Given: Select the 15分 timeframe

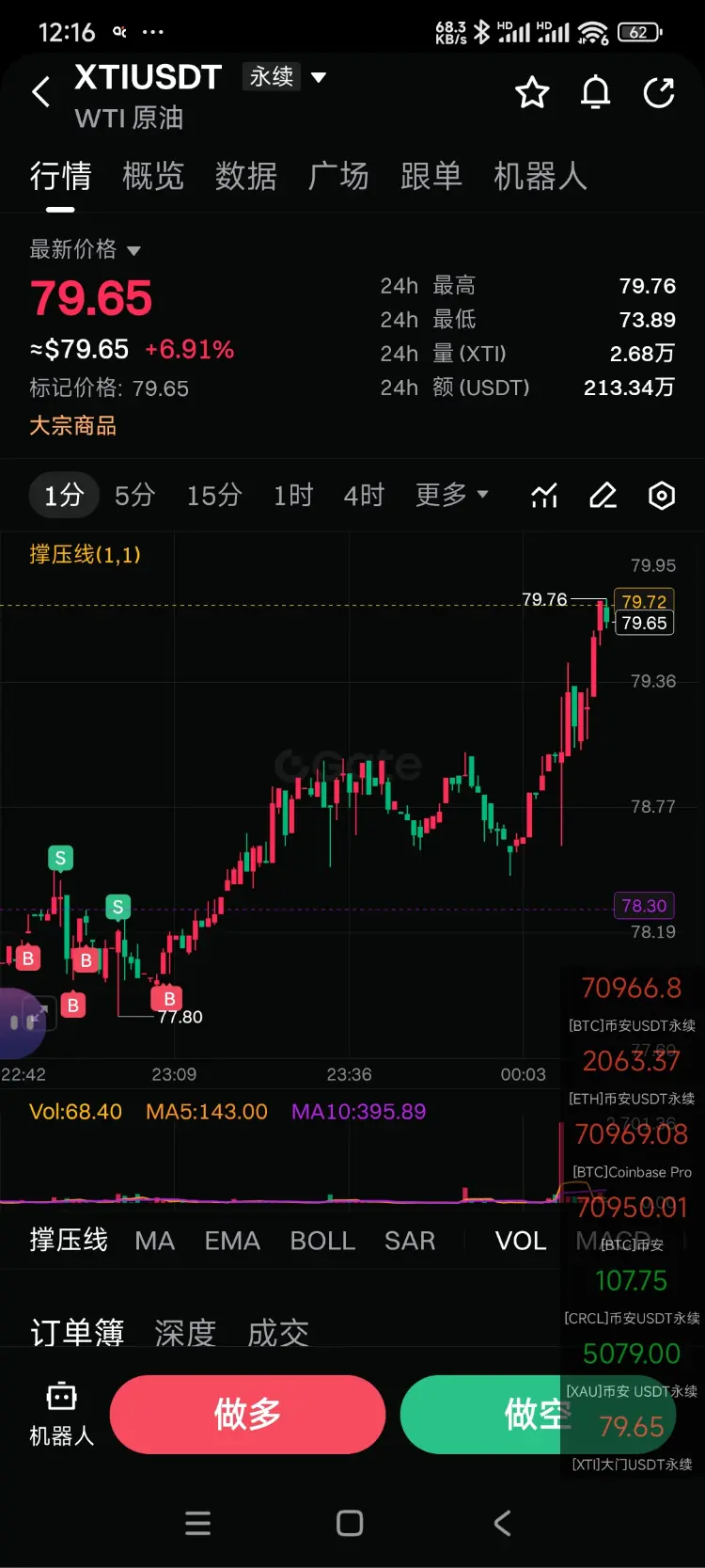Looking at the screenshot, I should [214, 495].
